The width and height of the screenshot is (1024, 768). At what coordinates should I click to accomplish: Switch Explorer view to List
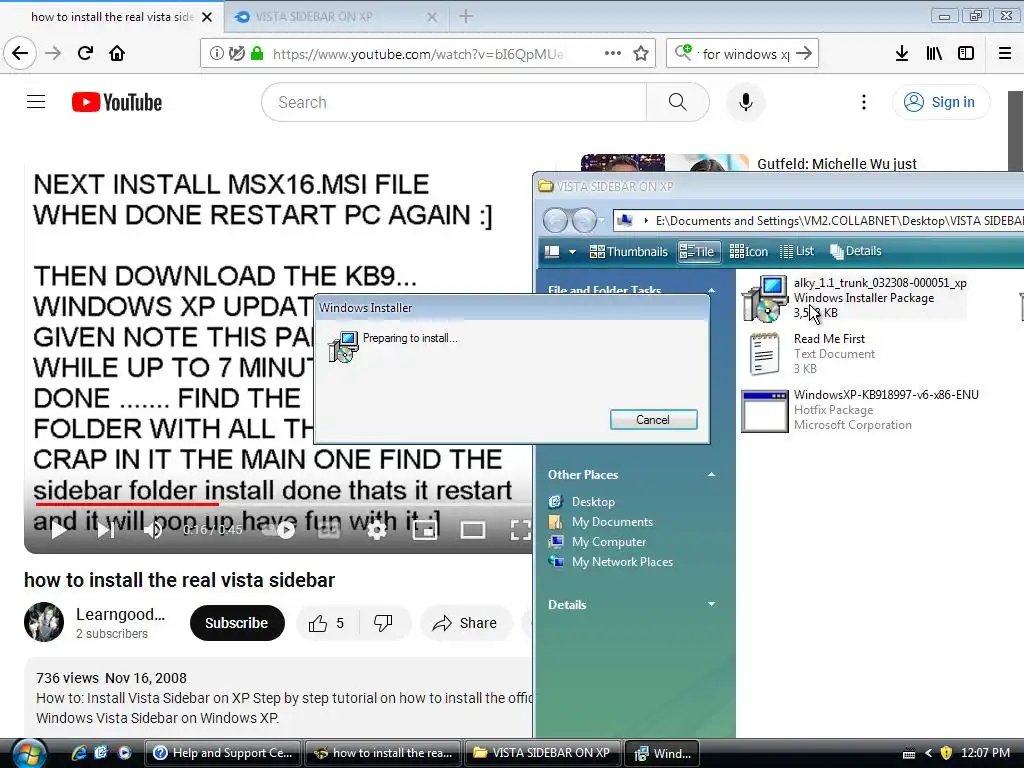pos(797,251)
